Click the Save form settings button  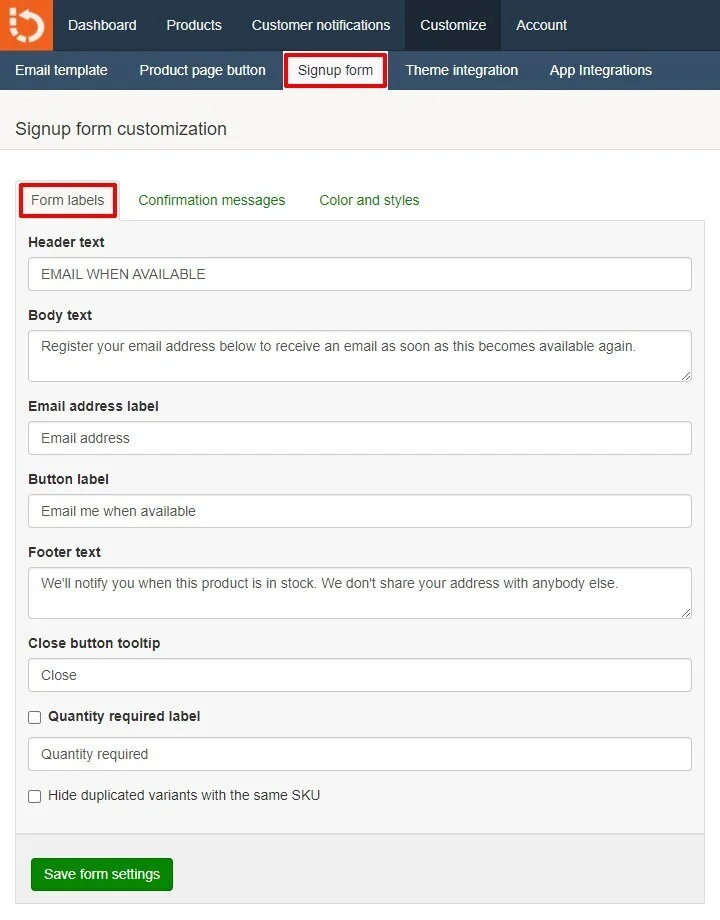click(102, 874)
